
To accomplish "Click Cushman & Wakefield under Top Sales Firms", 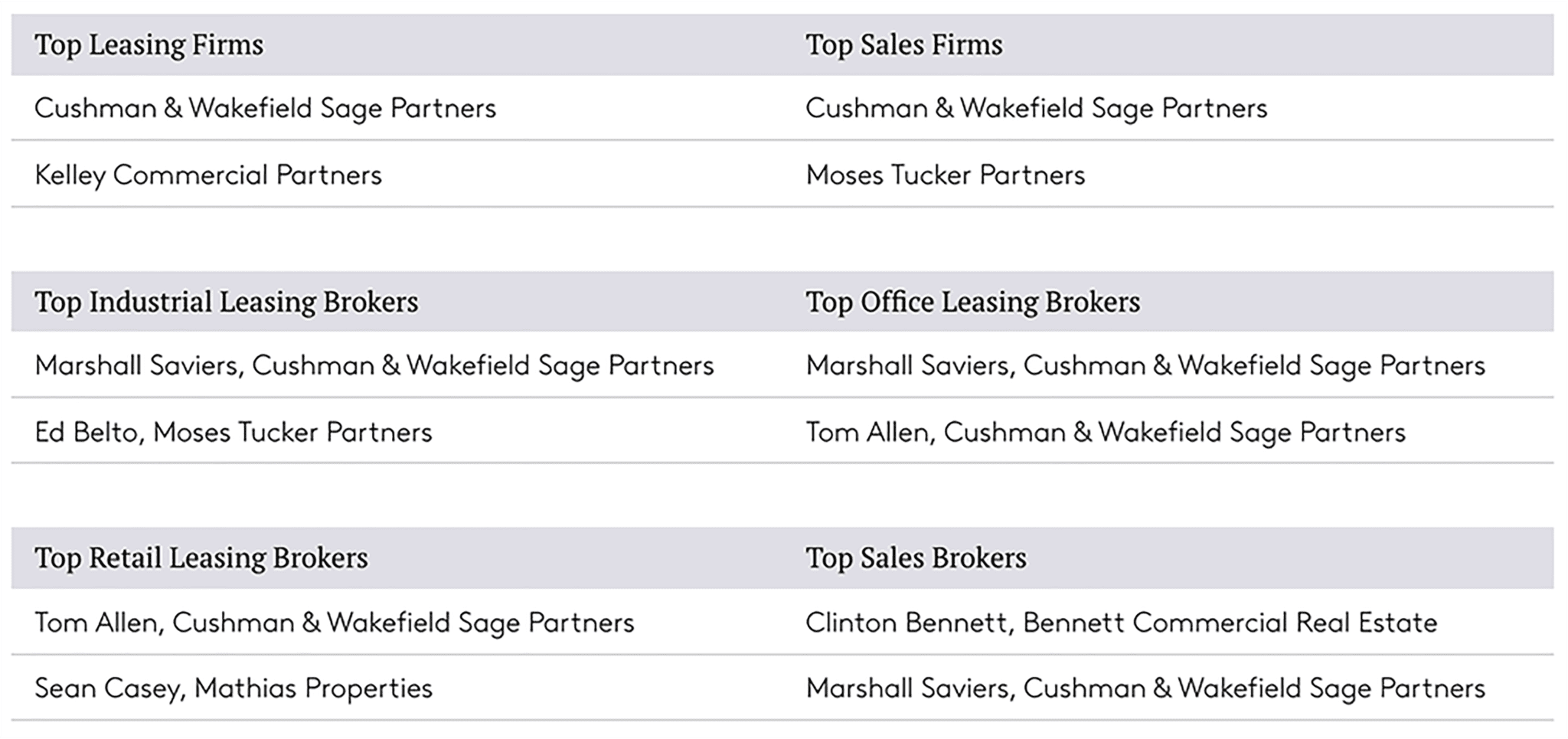I will tap(1037, 109).
